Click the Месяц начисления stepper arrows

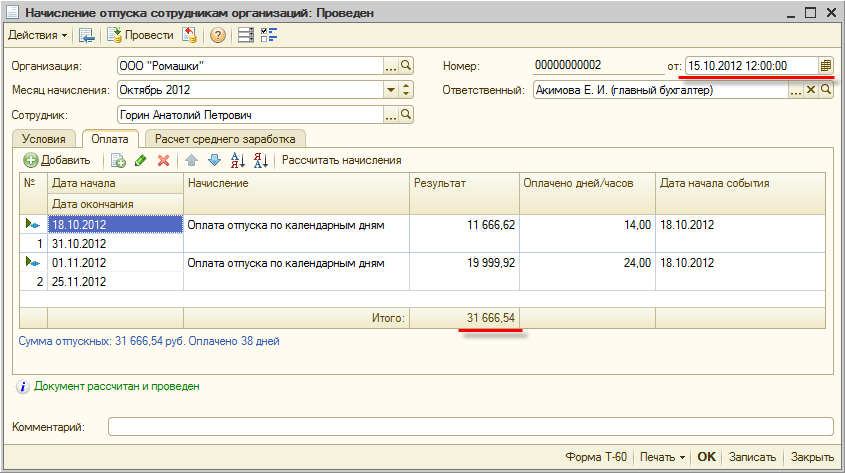tap(406, 90)
